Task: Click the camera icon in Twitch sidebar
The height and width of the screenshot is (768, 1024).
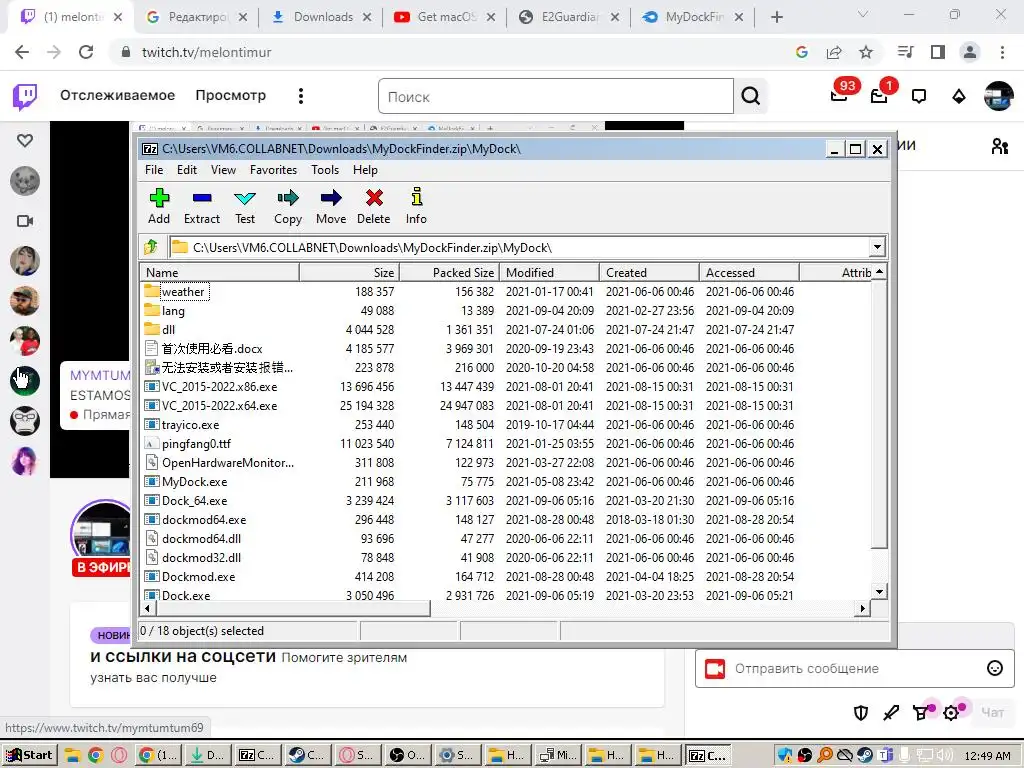Action: click(x=25, y=221)
